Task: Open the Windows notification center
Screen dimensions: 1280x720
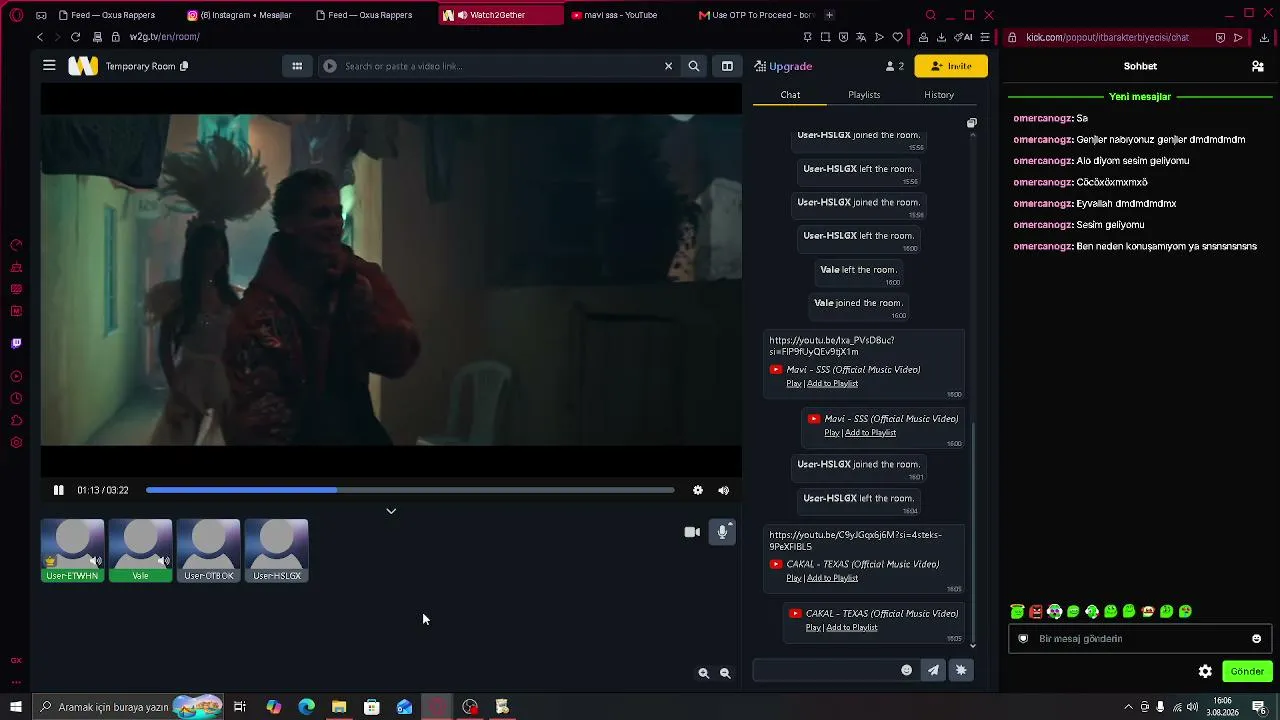Action: 1260,708
